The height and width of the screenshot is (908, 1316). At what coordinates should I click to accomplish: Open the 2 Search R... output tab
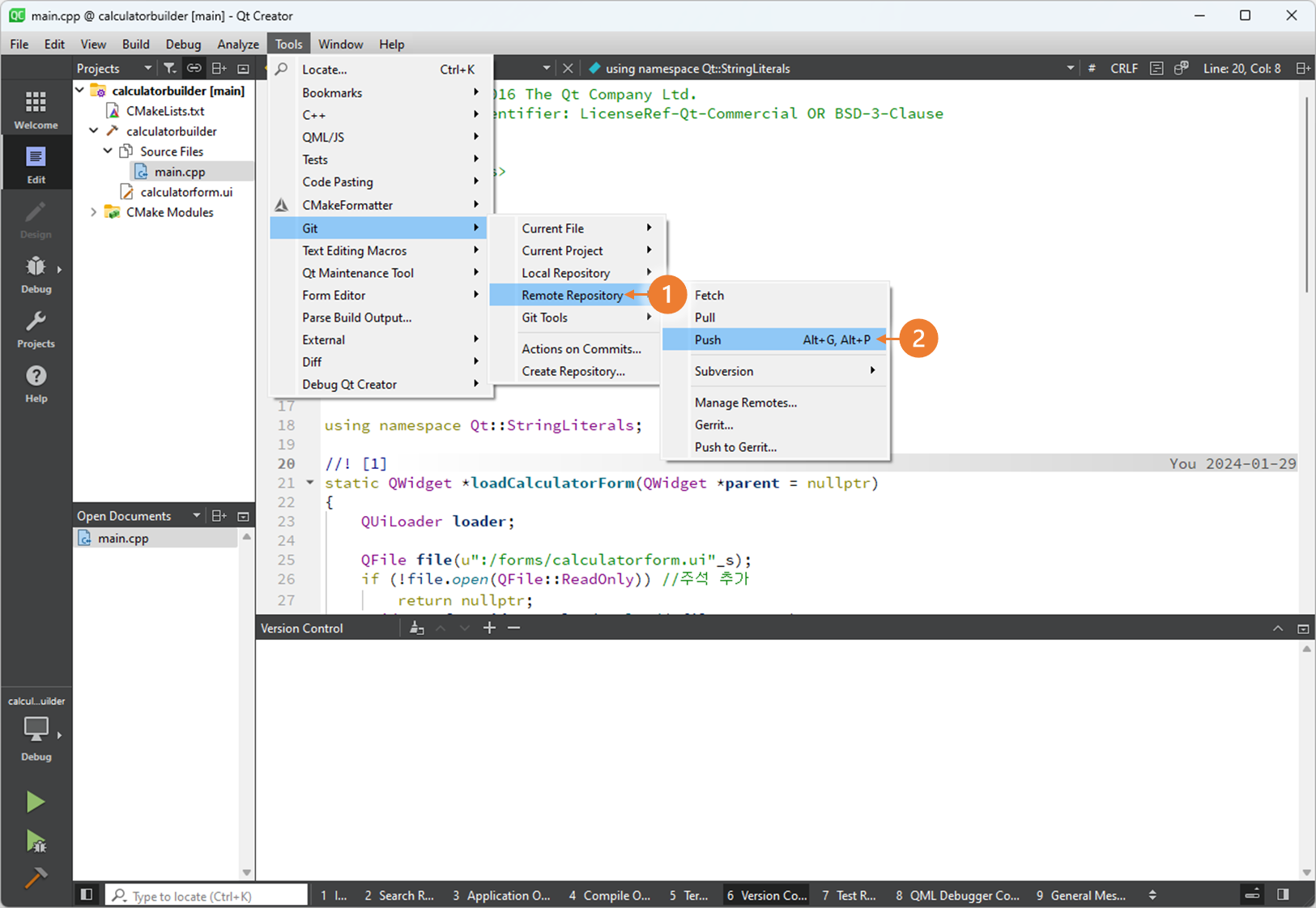(x=399, y=895)
